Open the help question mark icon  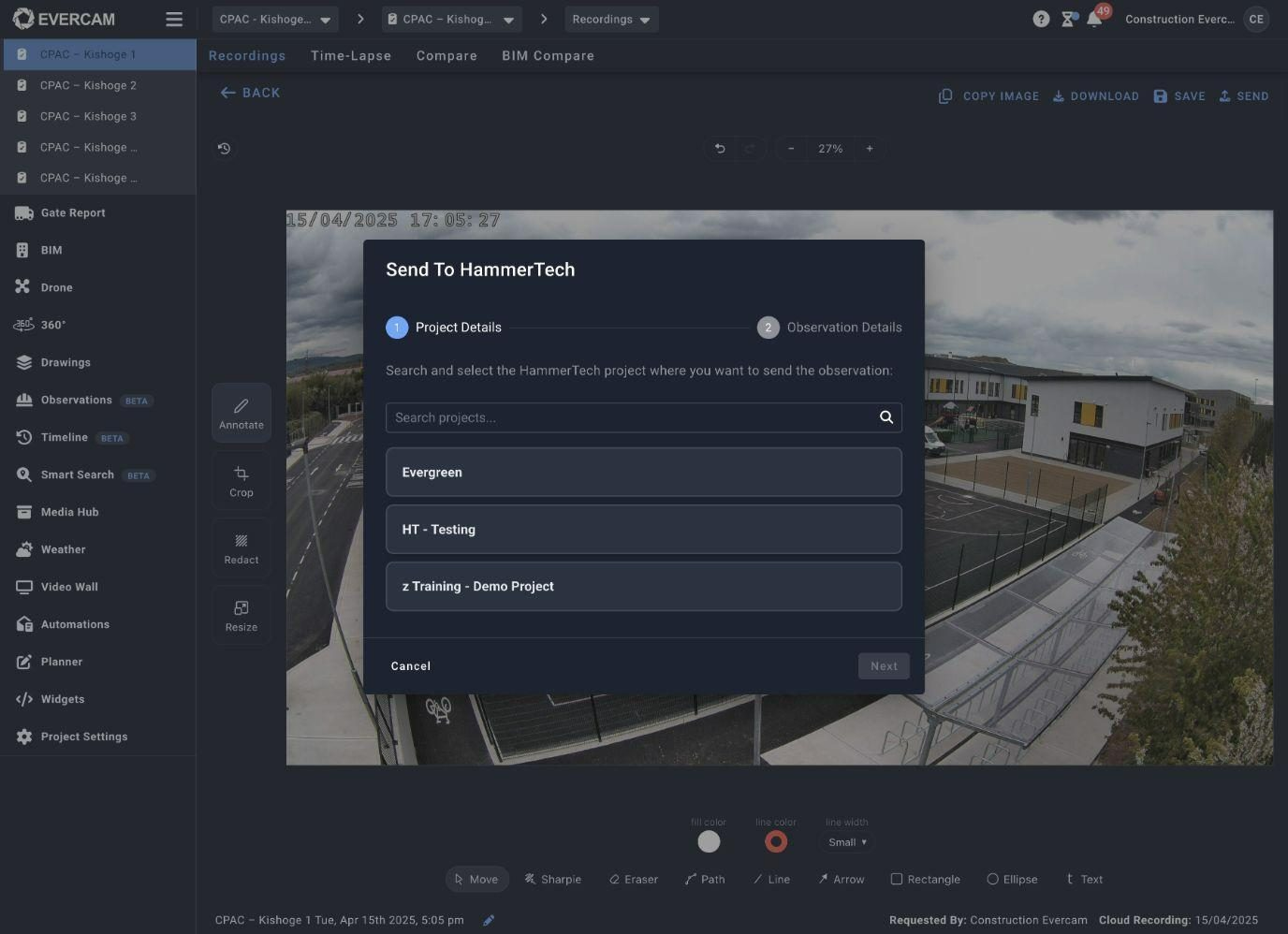point(1041,19)
